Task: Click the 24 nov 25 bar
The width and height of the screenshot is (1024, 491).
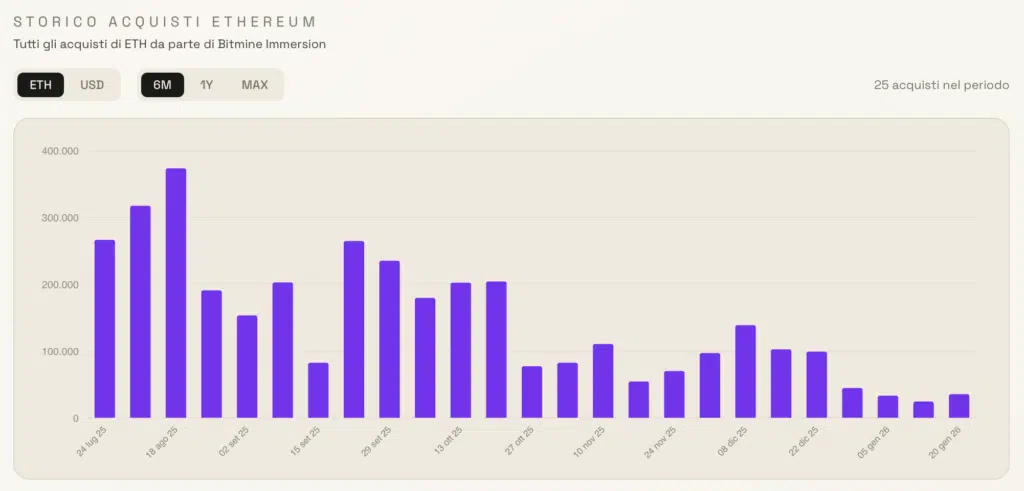Action: pyautogui.click(x=674, y=395)
